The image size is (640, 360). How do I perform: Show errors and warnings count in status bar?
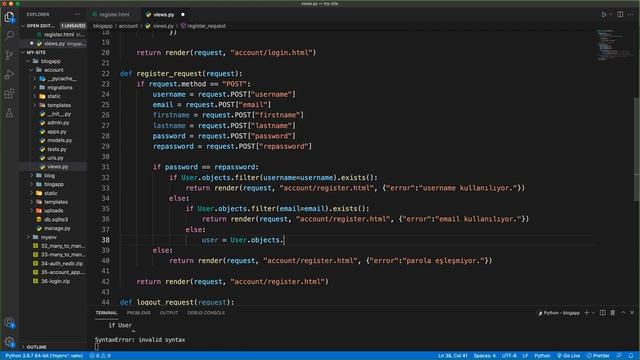pyautogui.click(x=100, y=356)
